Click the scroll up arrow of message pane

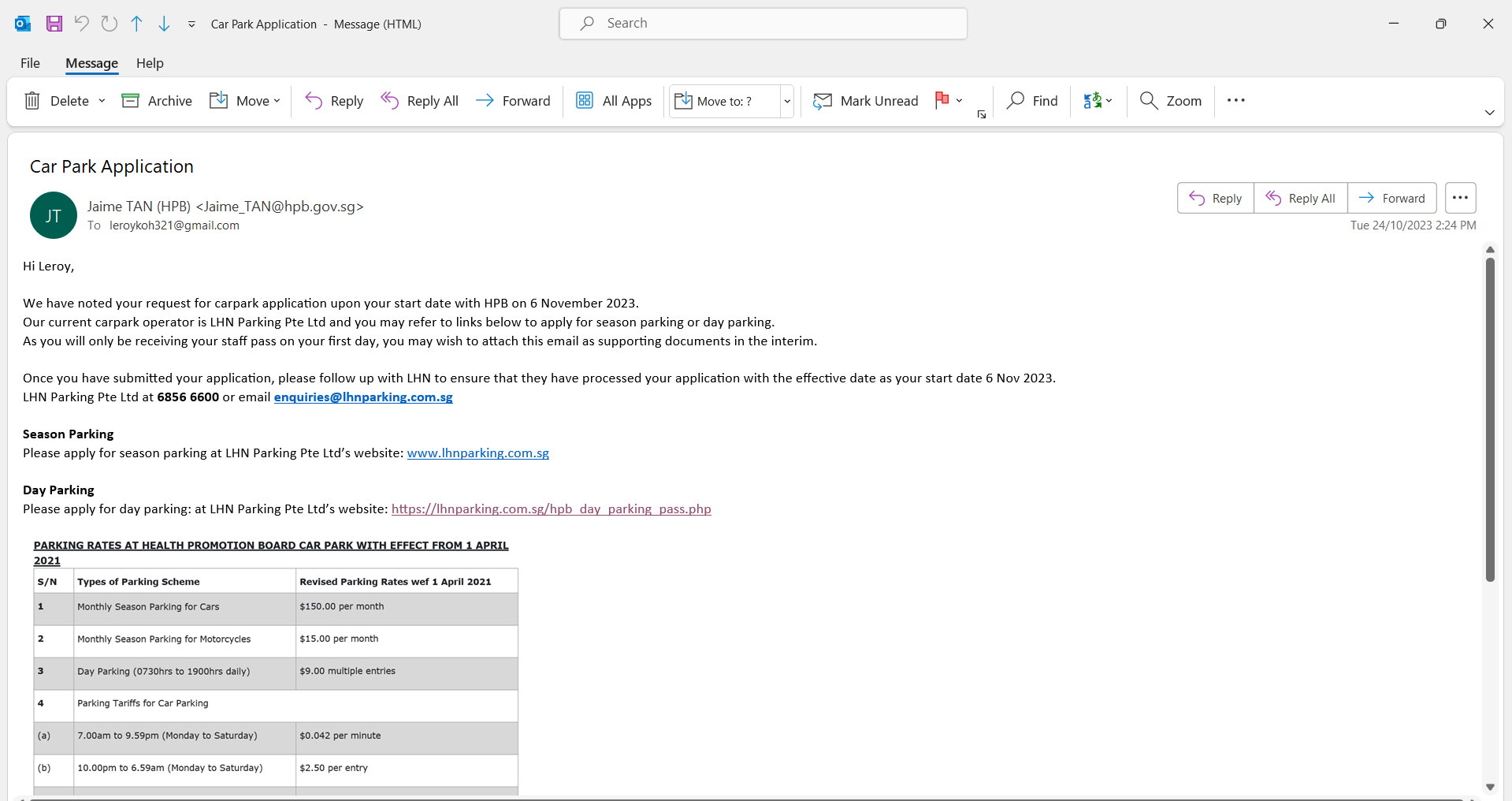pyautogui.click(x=1490, y=249)
